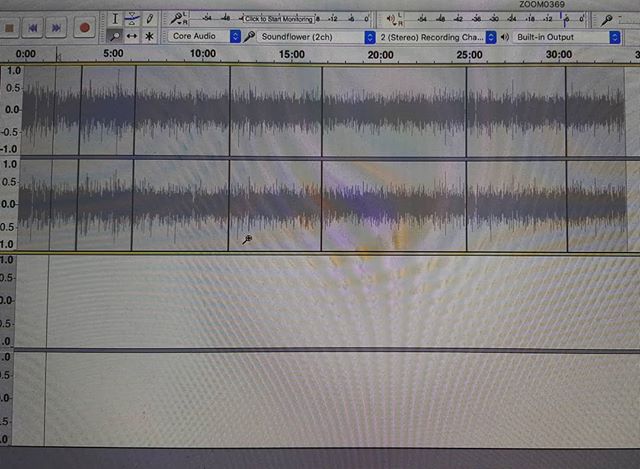The width and height of the screenshot is (640, 469).
Task: Choose the Multi-tool asterisk icon
Action: [150, 36]
